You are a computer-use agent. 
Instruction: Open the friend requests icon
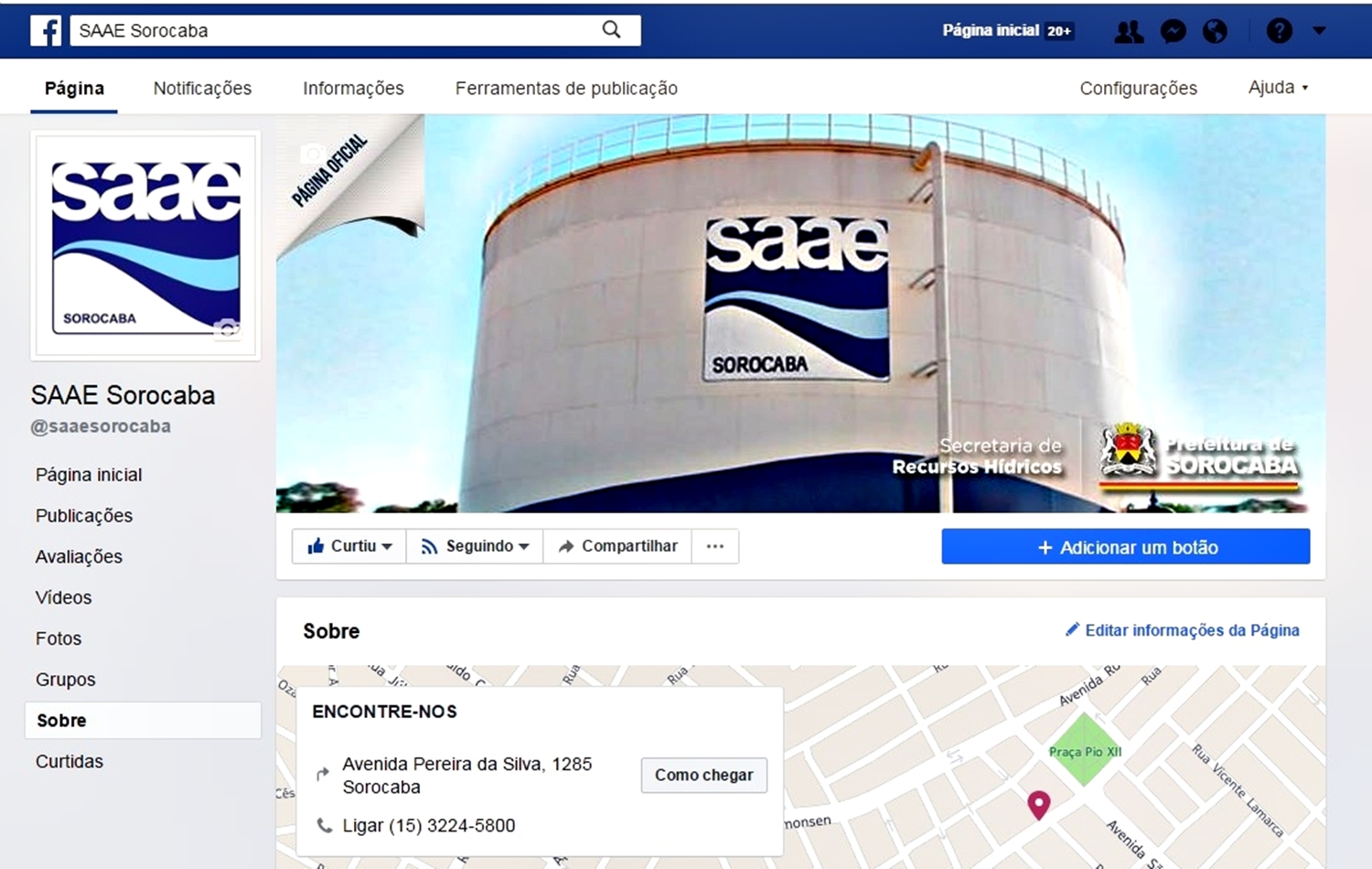(1129, 31)
